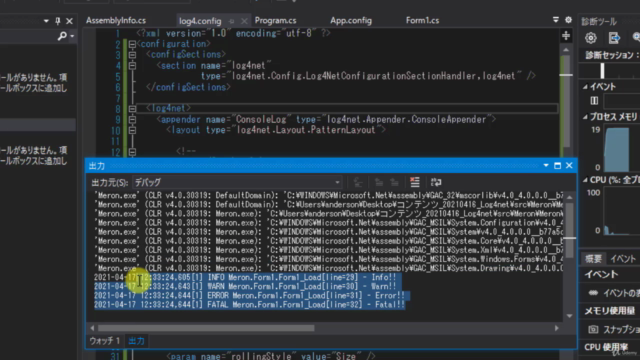Click the スナップショット snapshot camera icon
This screenshot has height=360, width=640.
593,329
